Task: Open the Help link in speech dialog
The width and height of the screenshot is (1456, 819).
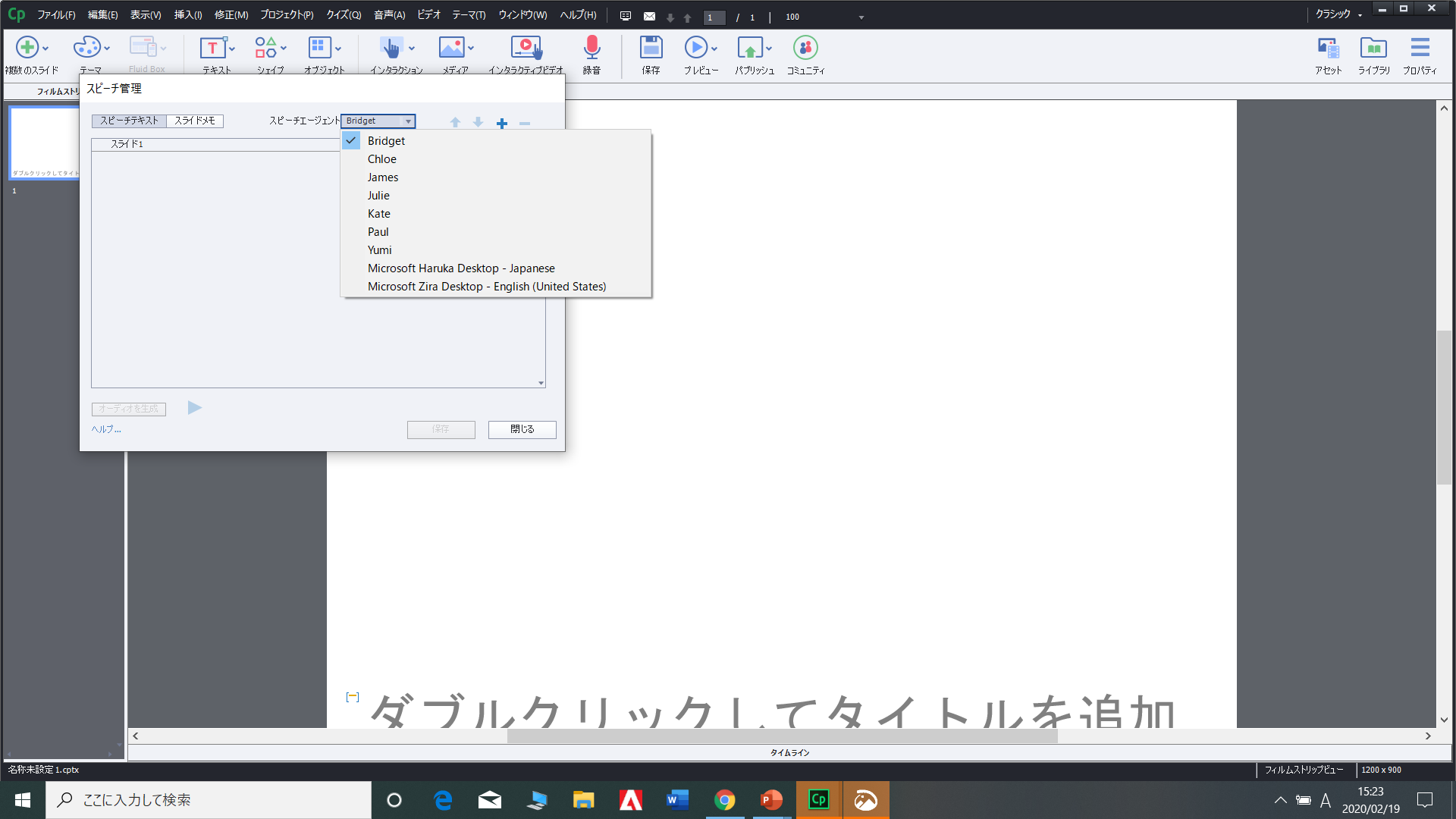Action: coord(106,429)
